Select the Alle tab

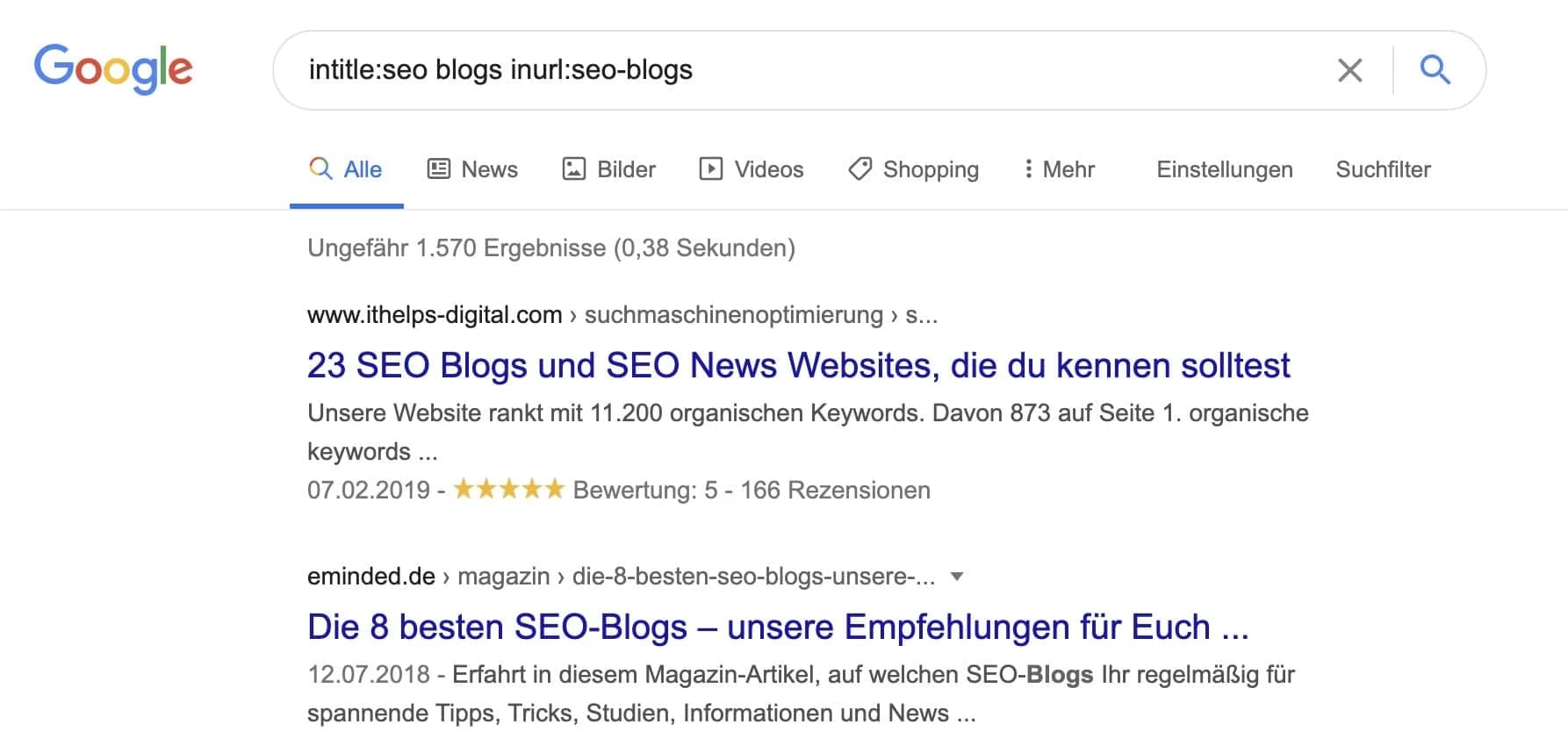click(x=359, y=169)
